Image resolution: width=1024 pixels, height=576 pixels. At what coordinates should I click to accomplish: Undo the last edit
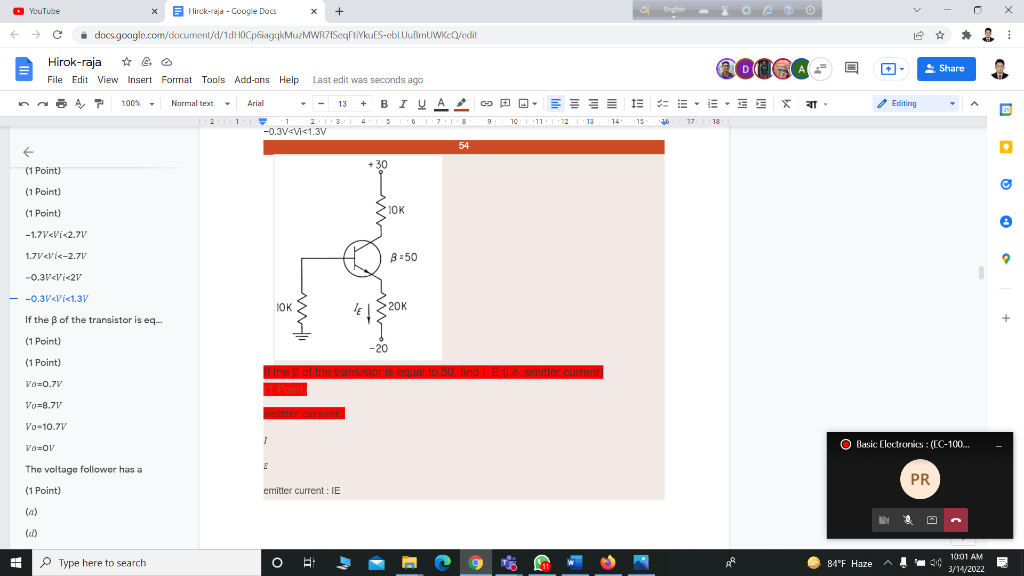[x=24, y=103]
